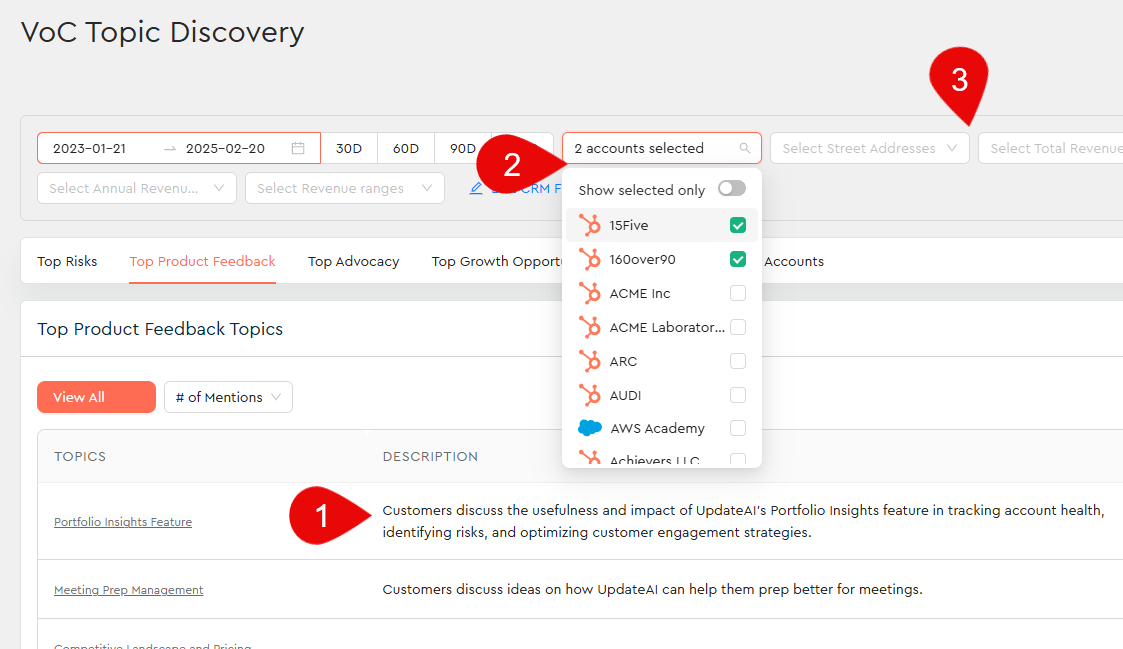
Task: Open the Select Total Revenue dropdown
Action: point(1050,148)
